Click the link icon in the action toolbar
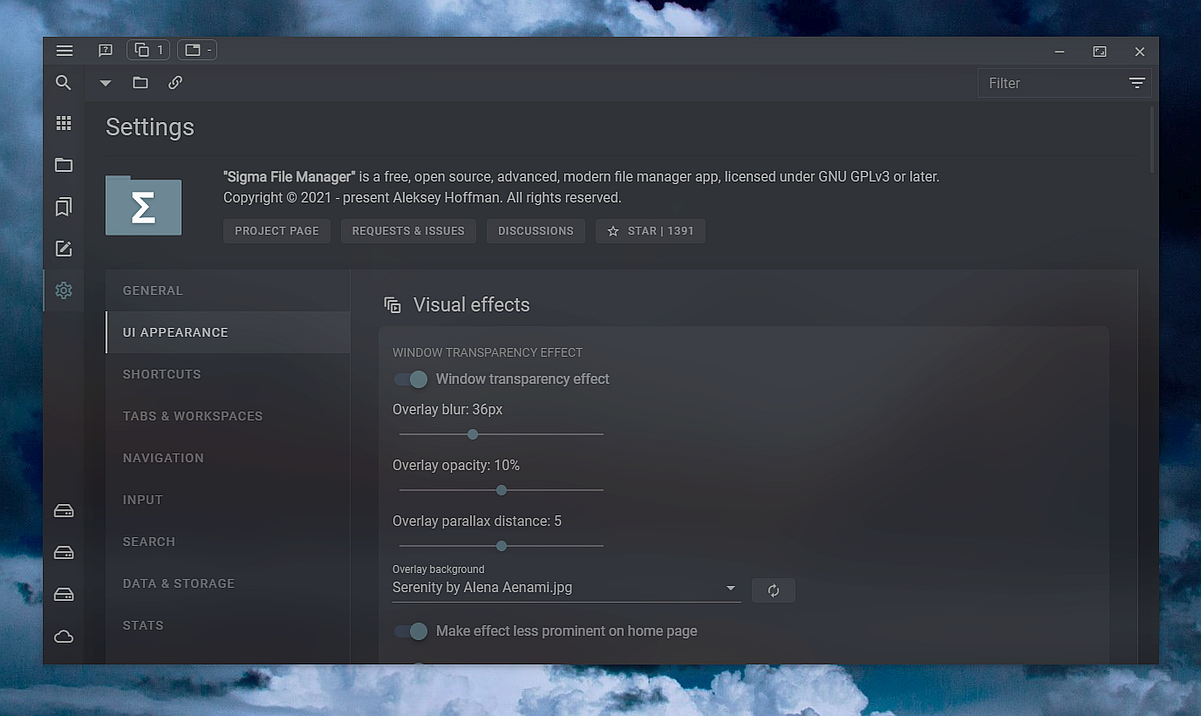The width and height of the screenshot is (1201, 716). click(175, 83)
